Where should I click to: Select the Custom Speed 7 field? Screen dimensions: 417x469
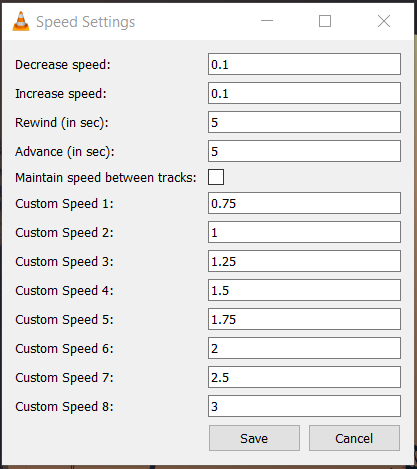tap(304, 377)
